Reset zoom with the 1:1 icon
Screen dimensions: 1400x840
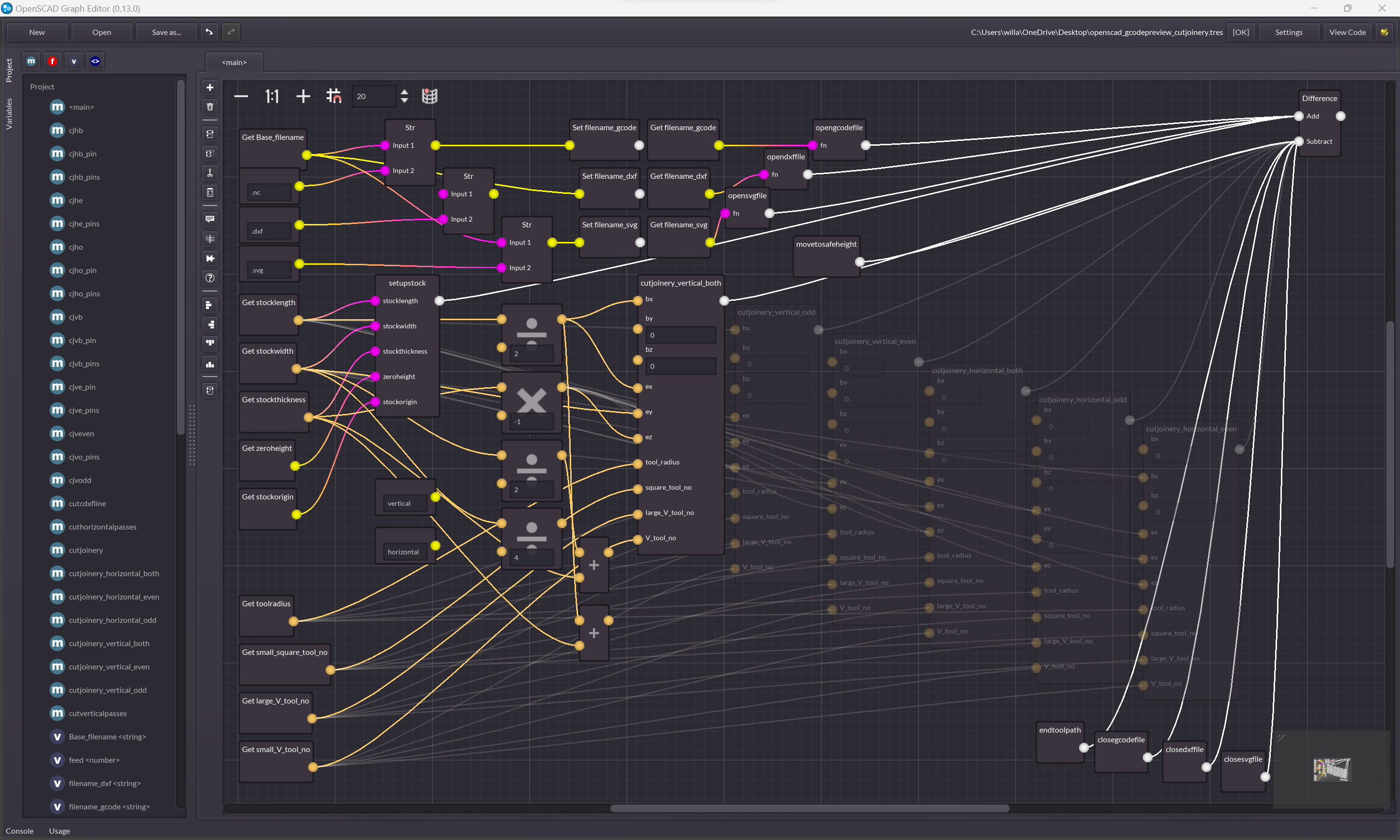[x=272, y=96]
